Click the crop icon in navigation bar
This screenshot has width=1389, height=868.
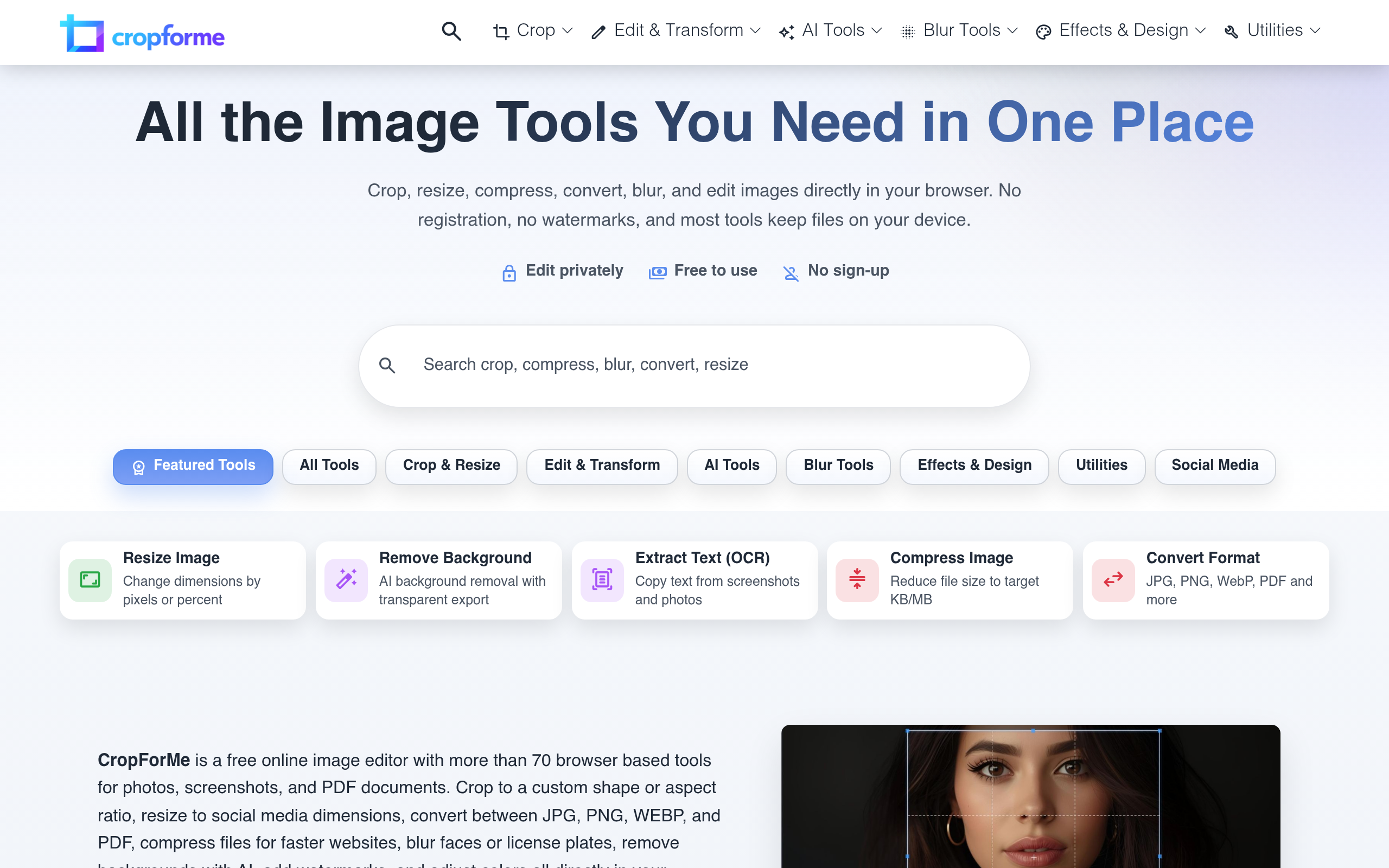pyautogui.click(x=501, y=32)
